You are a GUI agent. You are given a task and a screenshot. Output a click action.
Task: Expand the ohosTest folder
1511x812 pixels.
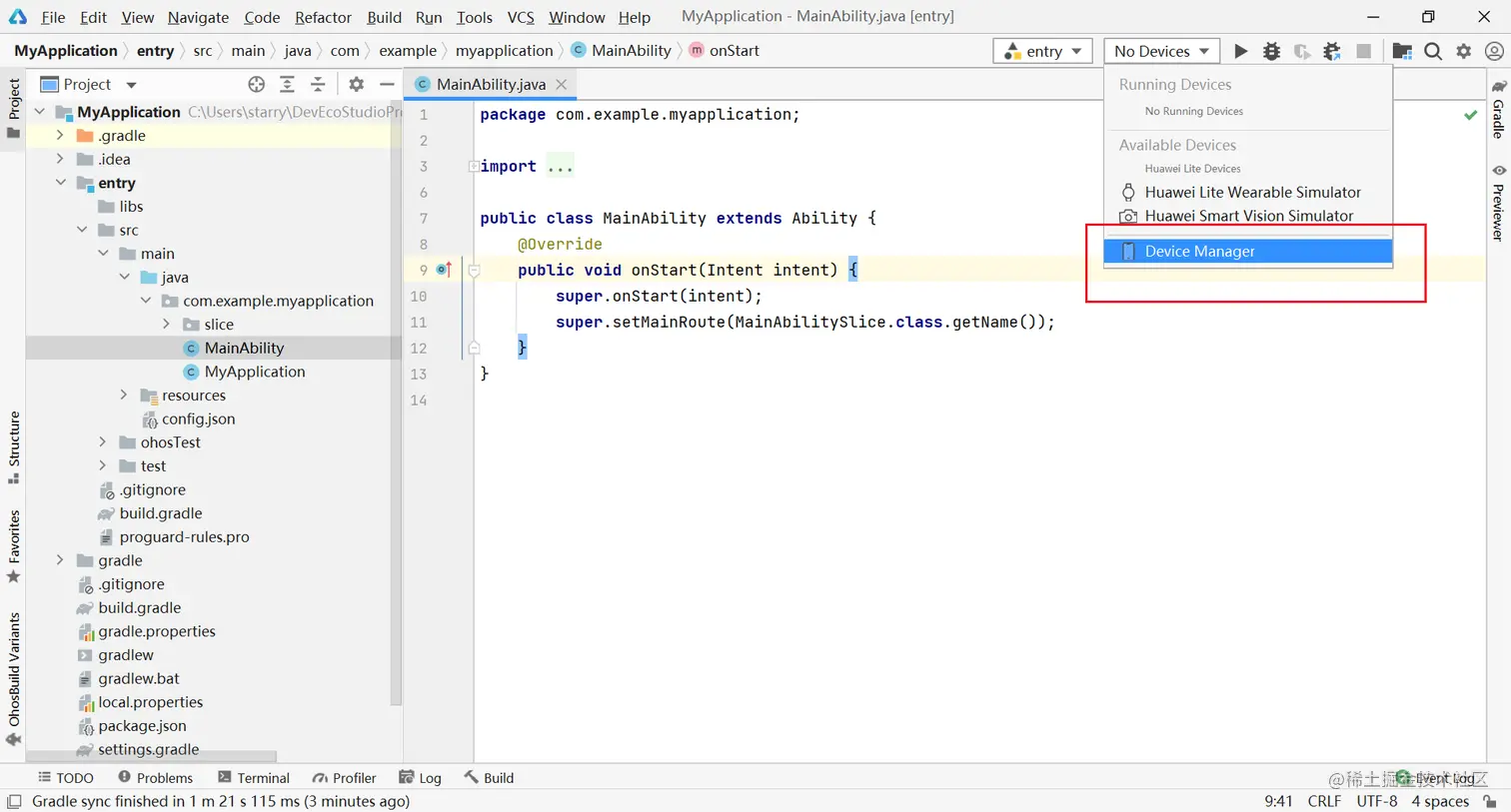click(103, 441)
